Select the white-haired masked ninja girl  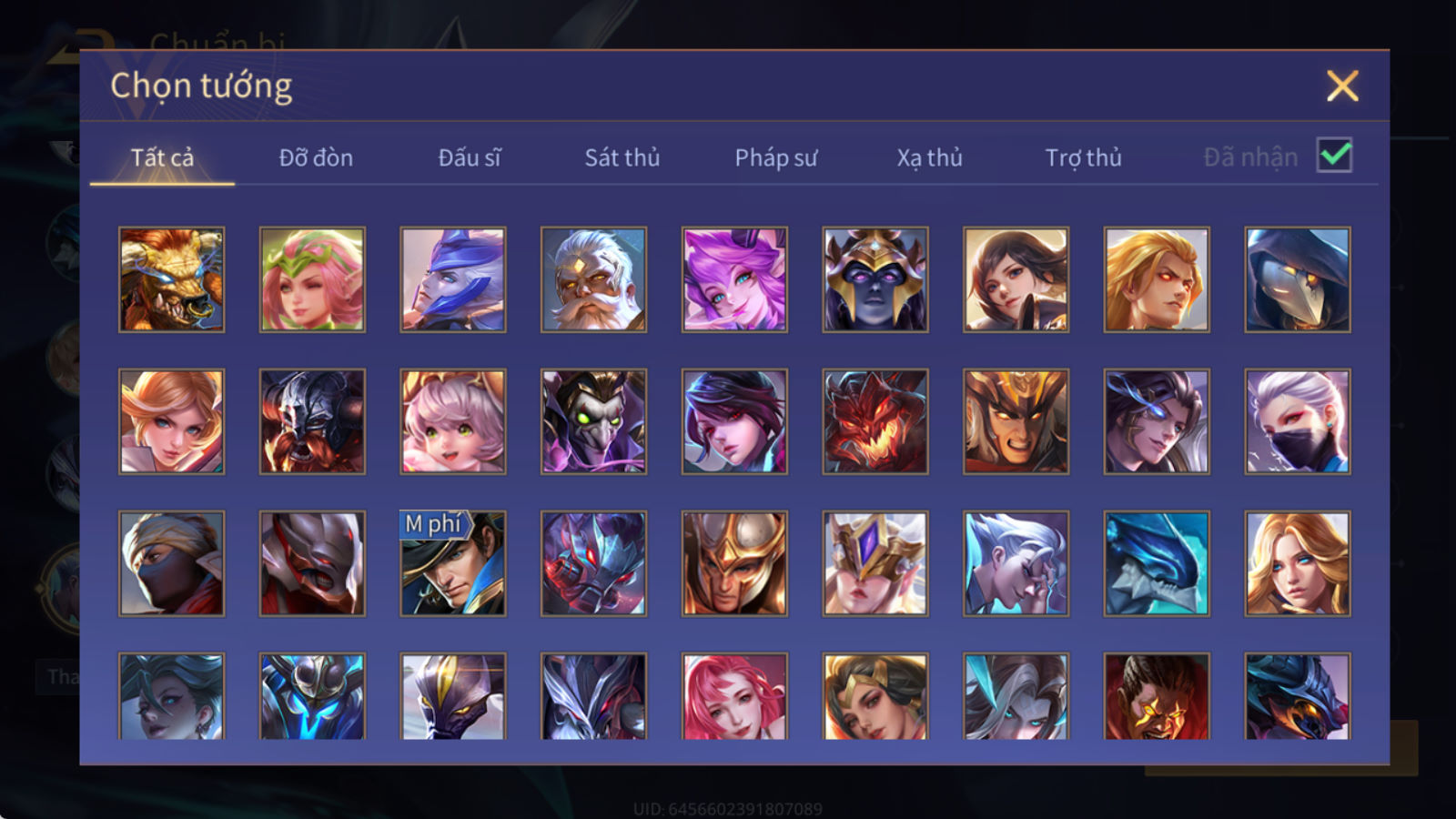[1298, 421]
